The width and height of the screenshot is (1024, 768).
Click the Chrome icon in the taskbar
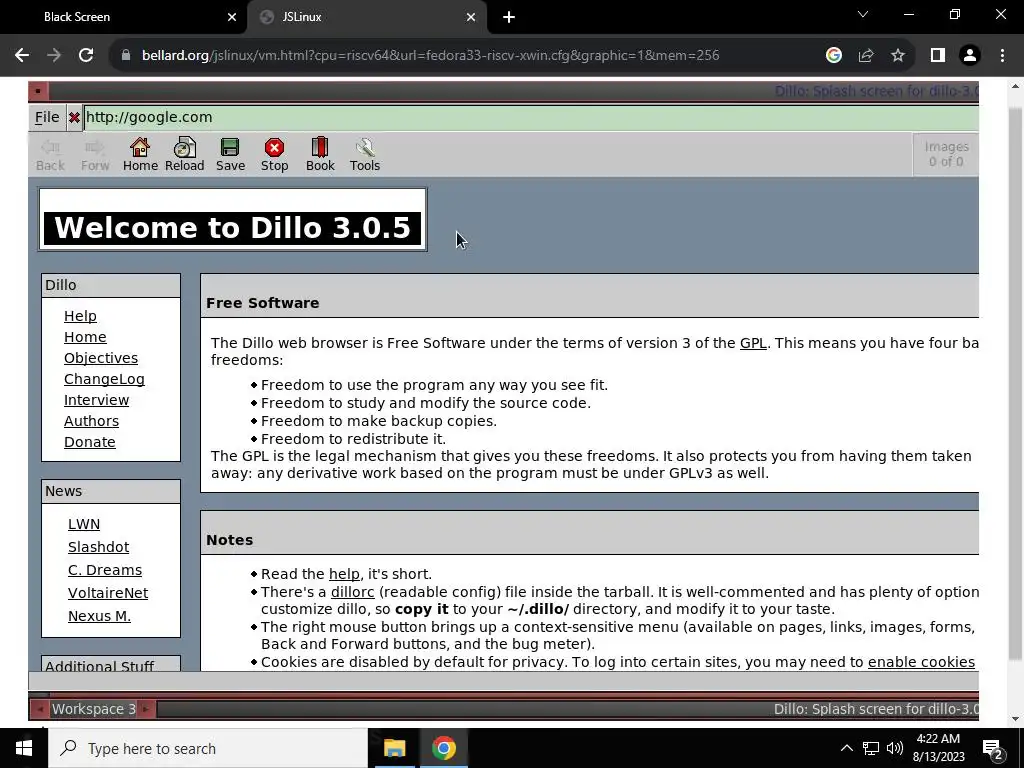[x=443, y=748]
